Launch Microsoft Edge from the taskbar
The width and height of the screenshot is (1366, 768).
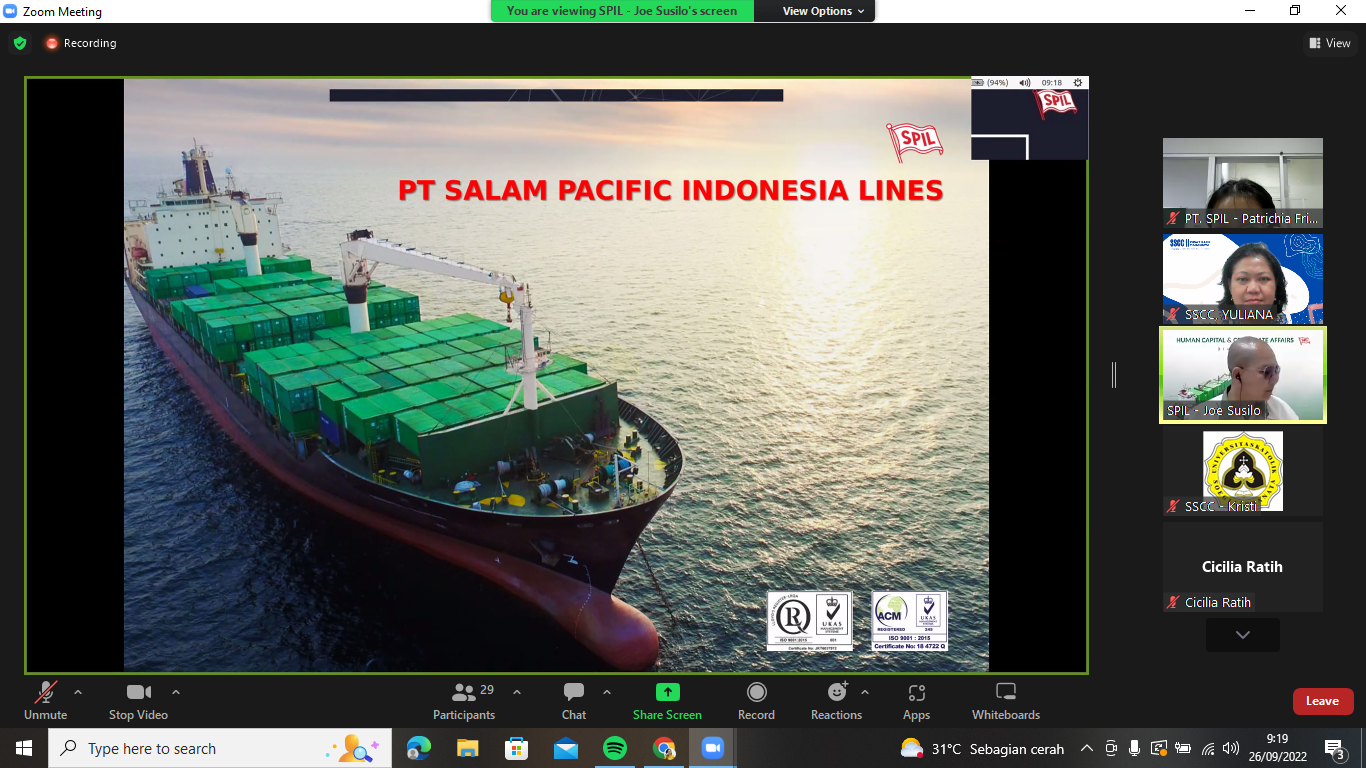(x=418, y=748)
